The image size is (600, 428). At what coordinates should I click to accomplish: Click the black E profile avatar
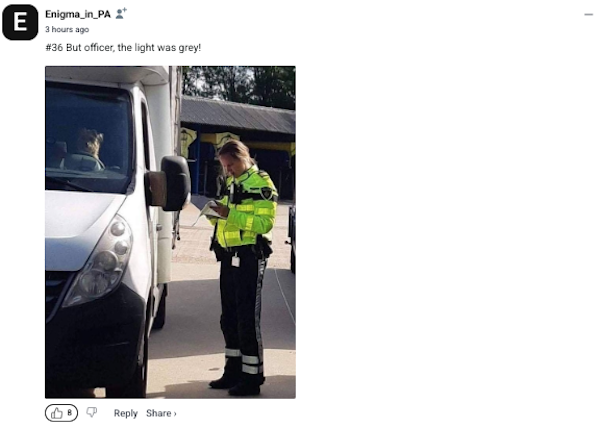point(20,22)
